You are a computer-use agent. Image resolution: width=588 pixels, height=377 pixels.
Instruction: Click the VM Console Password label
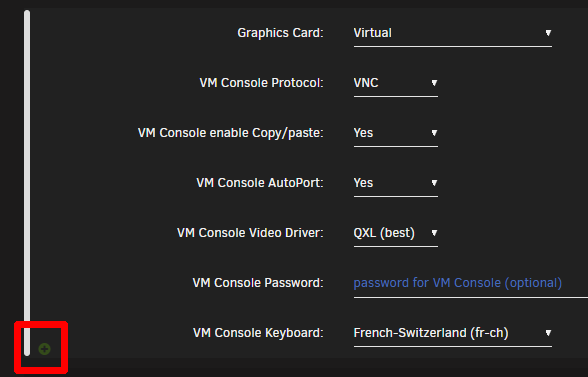[x=258, y=283]
